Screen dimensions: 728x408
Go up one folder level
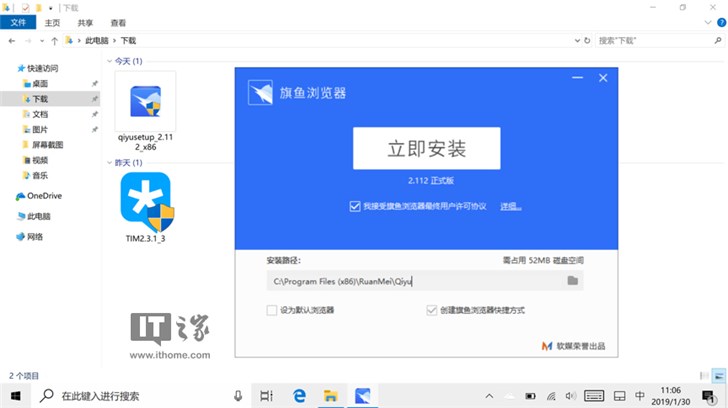pos(54,41)
